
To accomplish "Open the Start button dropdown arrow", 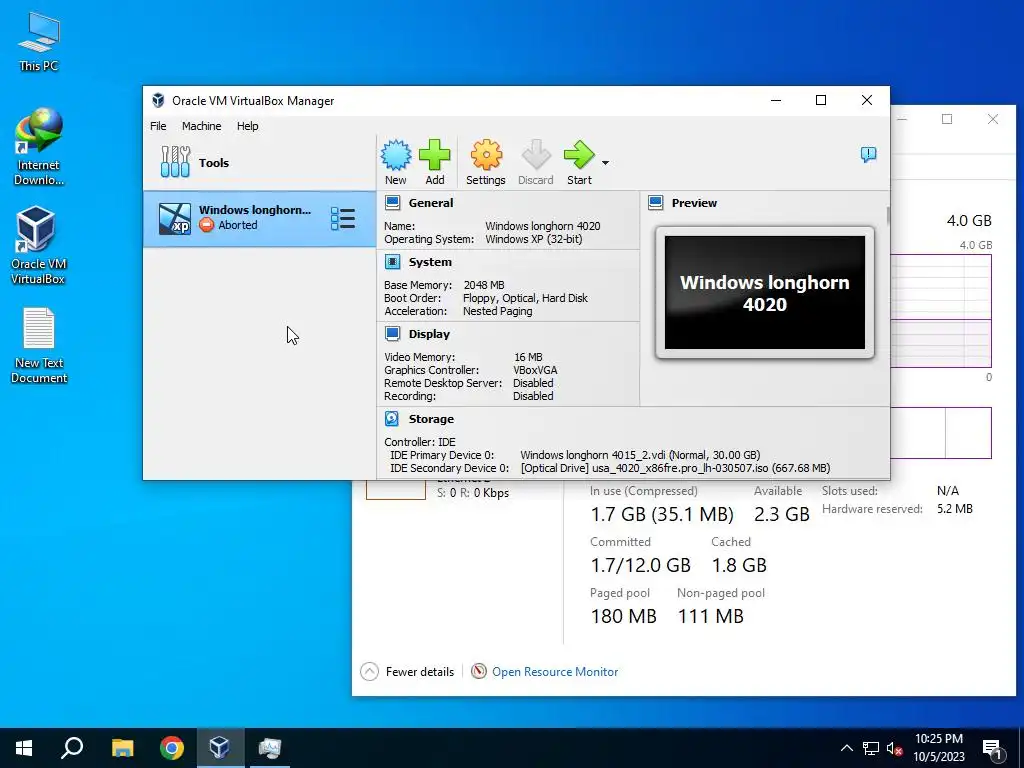I will click(x=605, y=163).
